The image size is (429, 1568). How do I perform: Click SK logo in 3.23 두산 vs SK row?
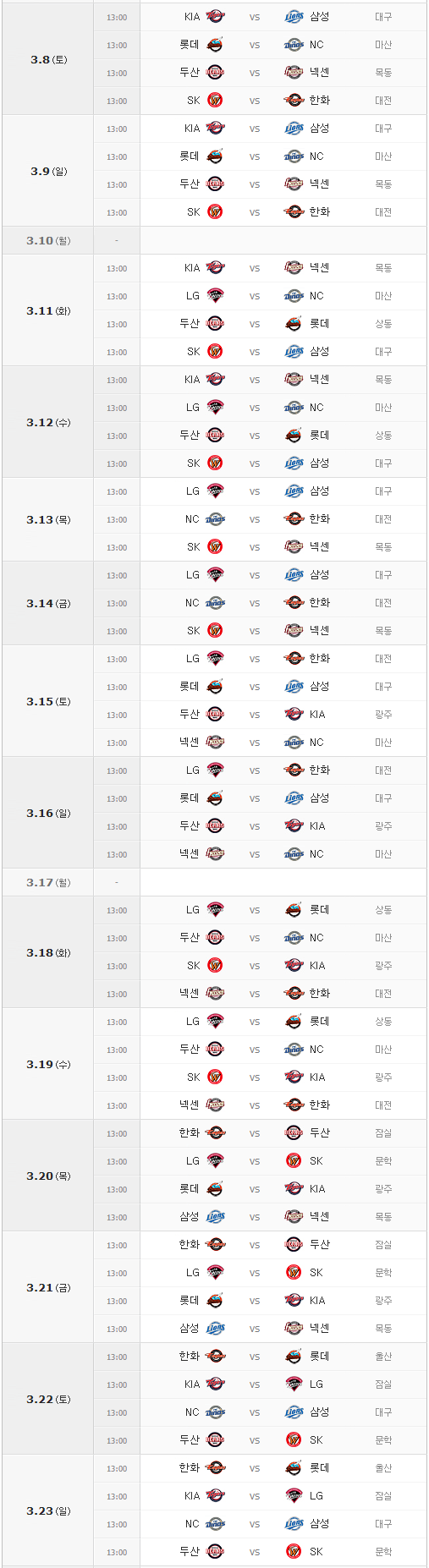(x=294, y=1552)
